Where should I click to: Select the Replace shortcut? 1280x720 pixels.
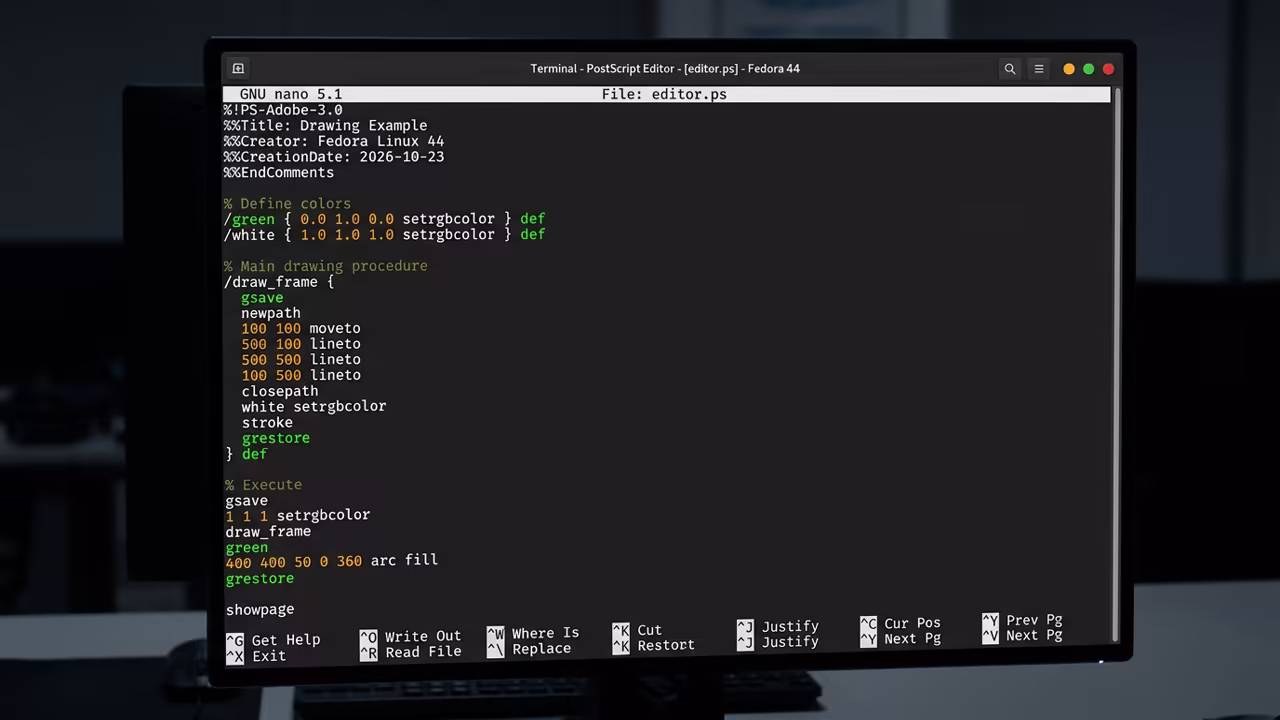(529, 649)
